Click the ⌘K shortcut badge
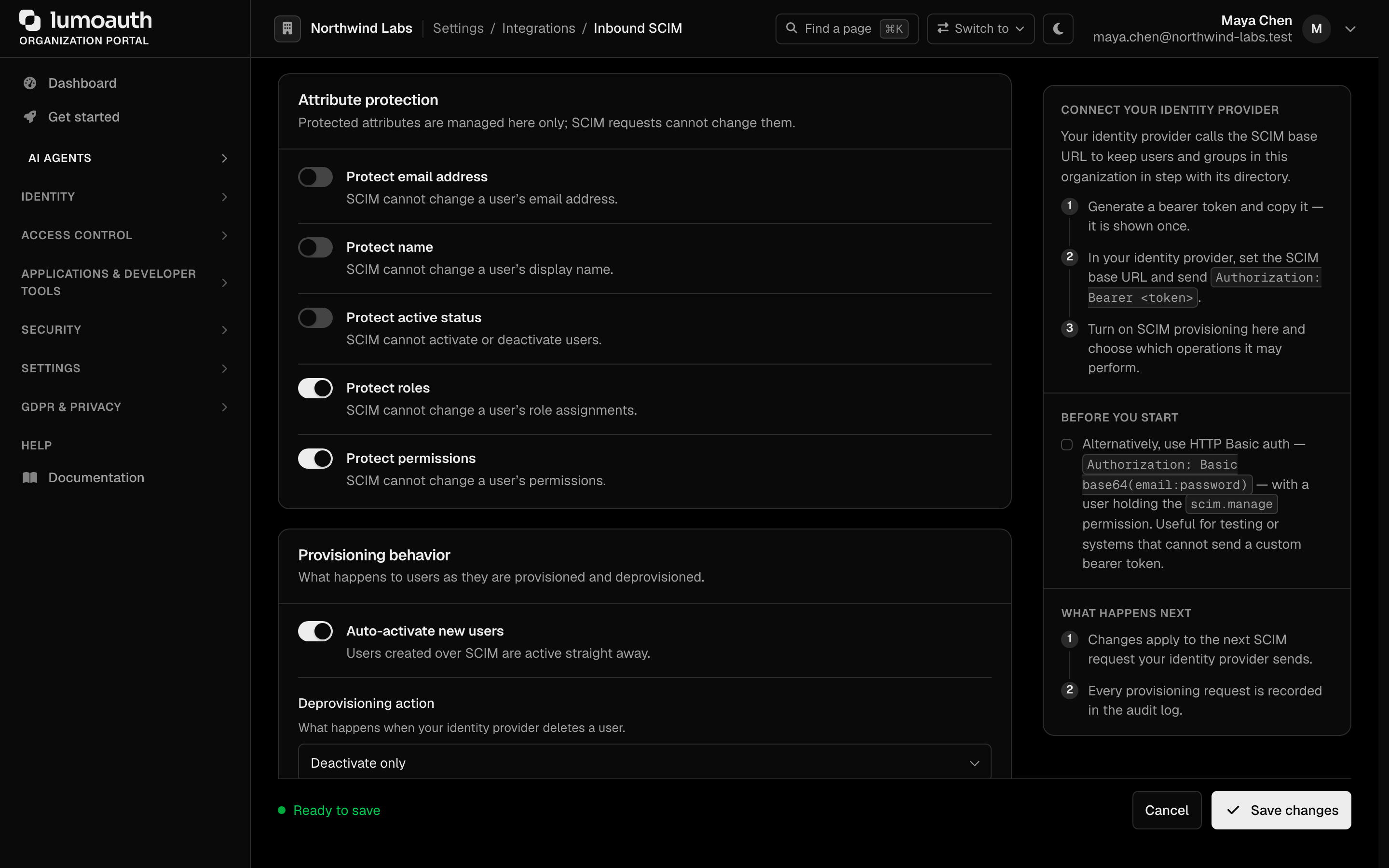 (x=894, y=29)
